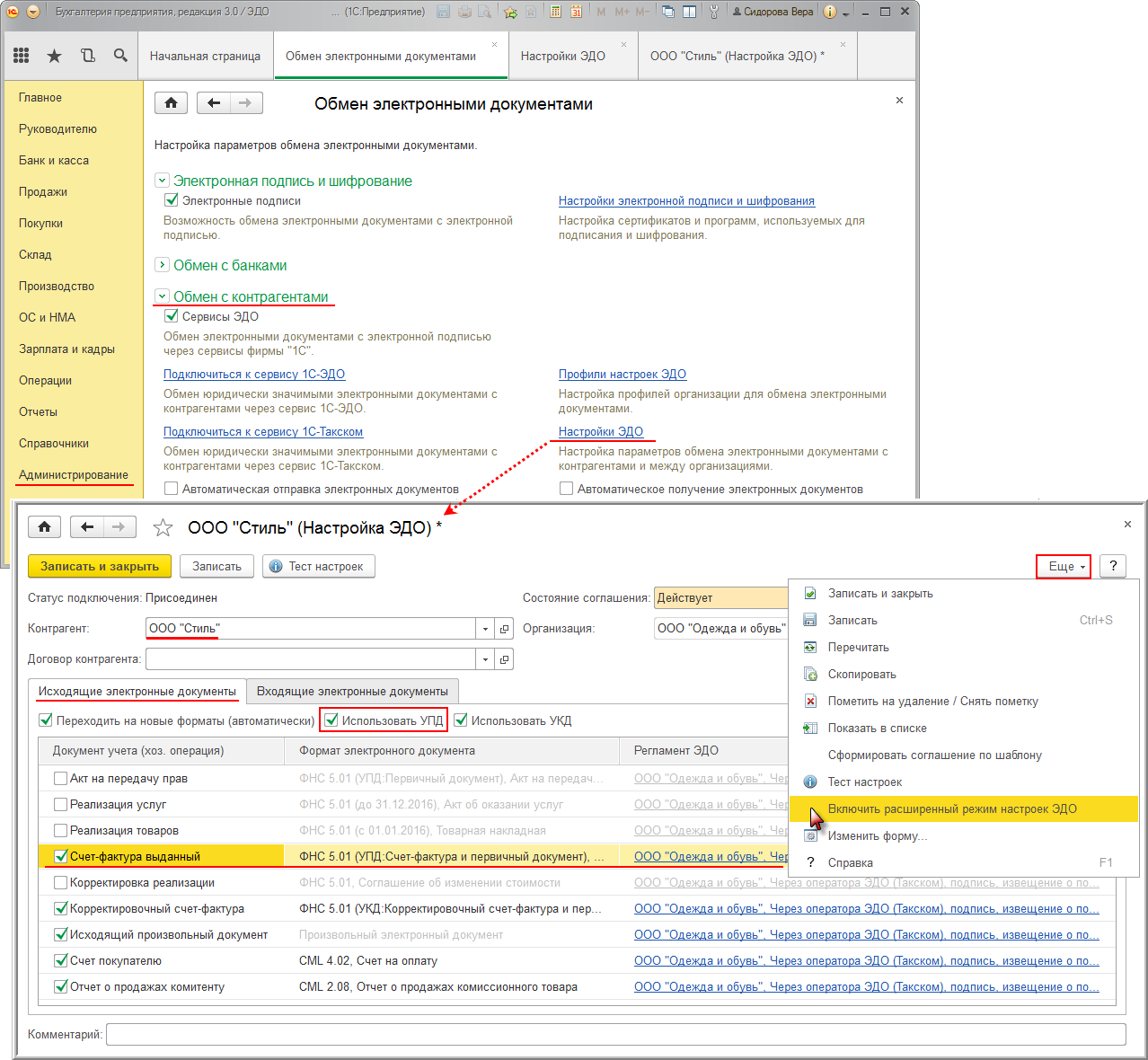Choose Пометить на удаление menu item
Viewport: 1148px width, 1060px height.
pyautogui.click(x=964, y=702)
